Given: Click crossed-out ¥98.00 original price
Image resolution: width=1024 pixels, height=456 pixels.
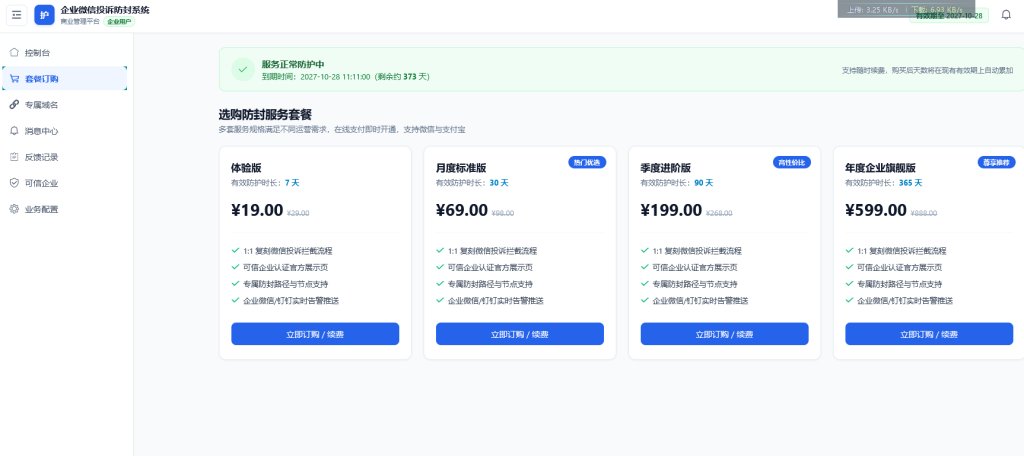Looking at the screenshot, I should coord(503,213).
